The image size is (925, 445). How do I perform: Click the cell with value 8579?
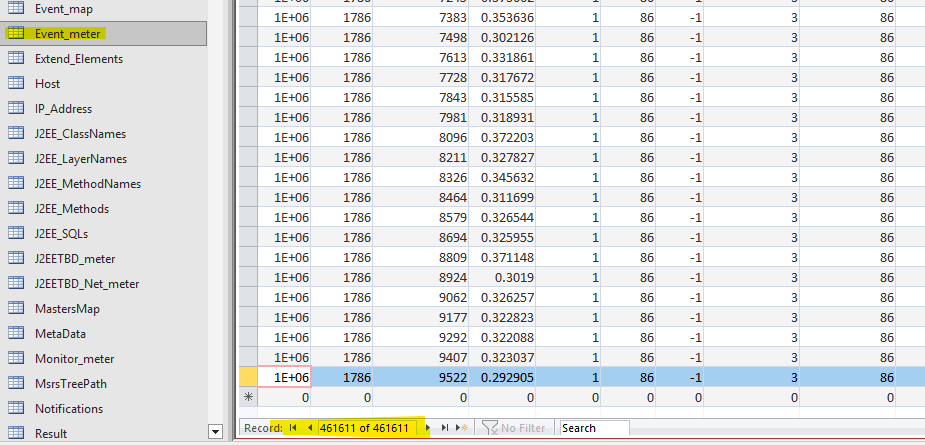pyautogui.click(x=421, y=217)
